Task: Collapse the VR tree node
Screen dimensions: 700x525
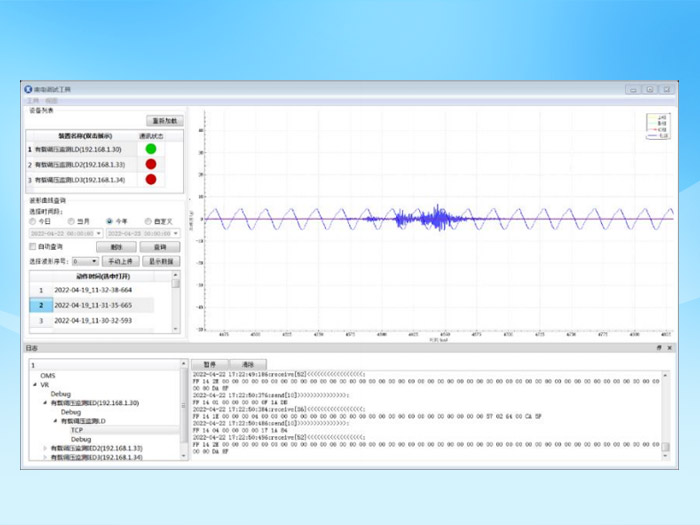Action: [35, 385]
